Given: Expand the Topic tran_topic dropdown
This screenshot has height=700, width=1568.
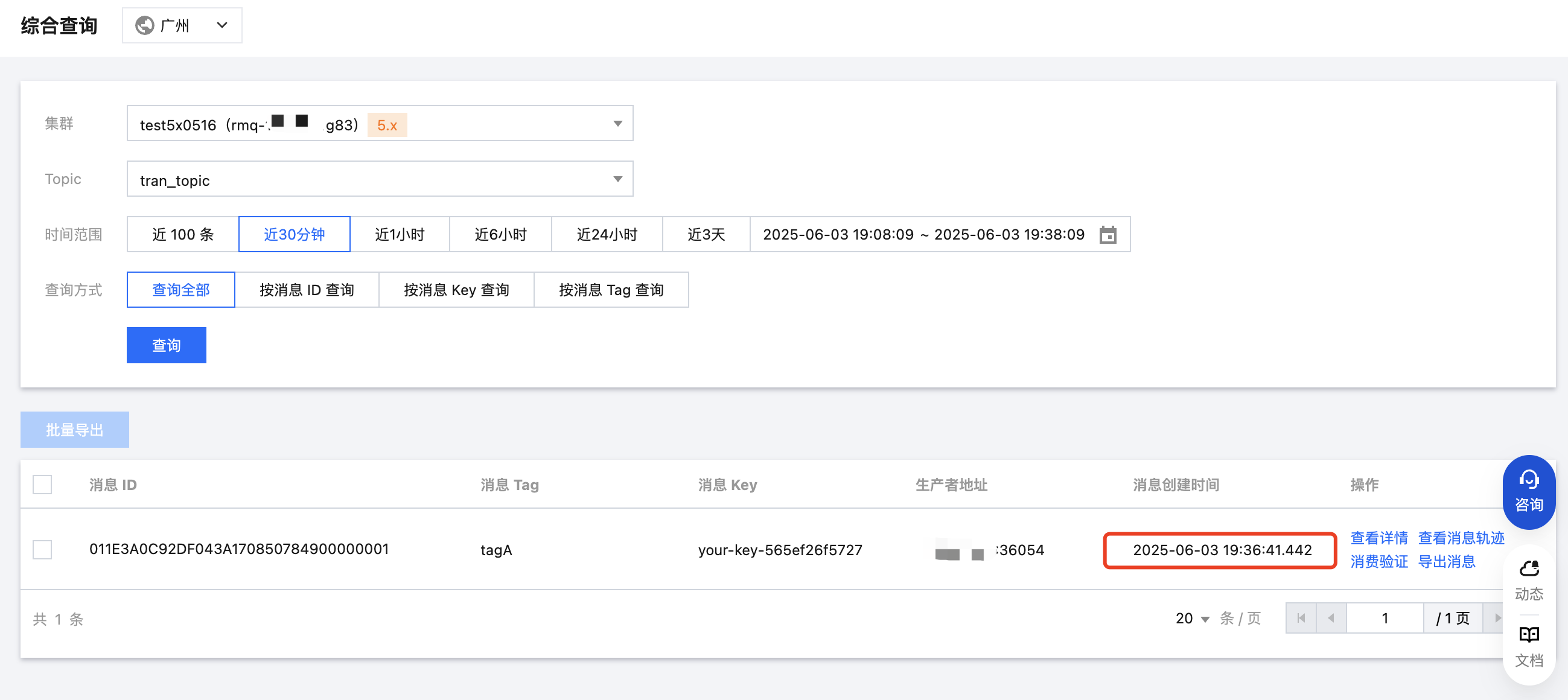Looking at the screenshot, I should 617,179.
